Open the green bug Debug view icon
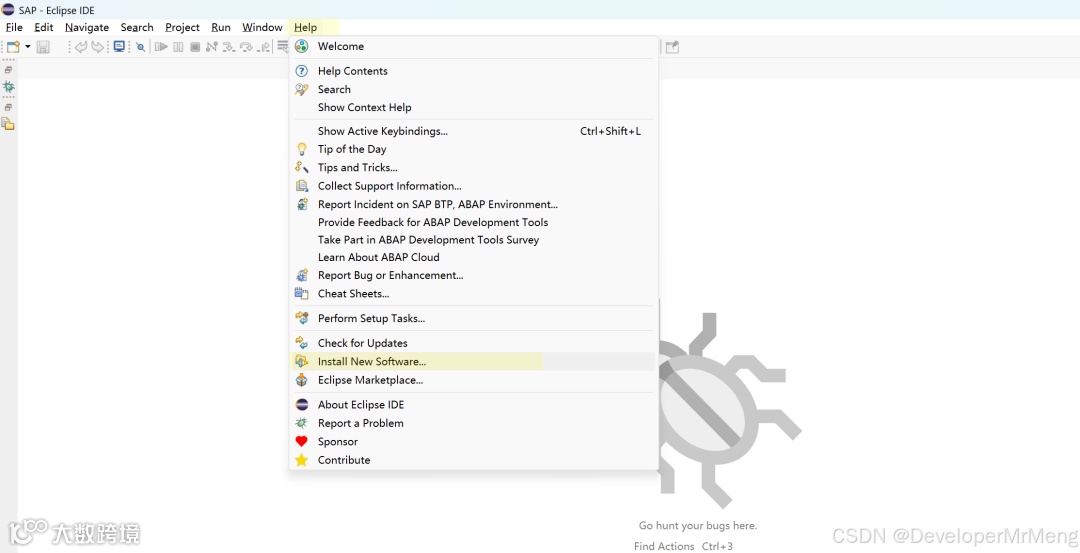This screenshot has height=553, width=1080. pos(8,87)
